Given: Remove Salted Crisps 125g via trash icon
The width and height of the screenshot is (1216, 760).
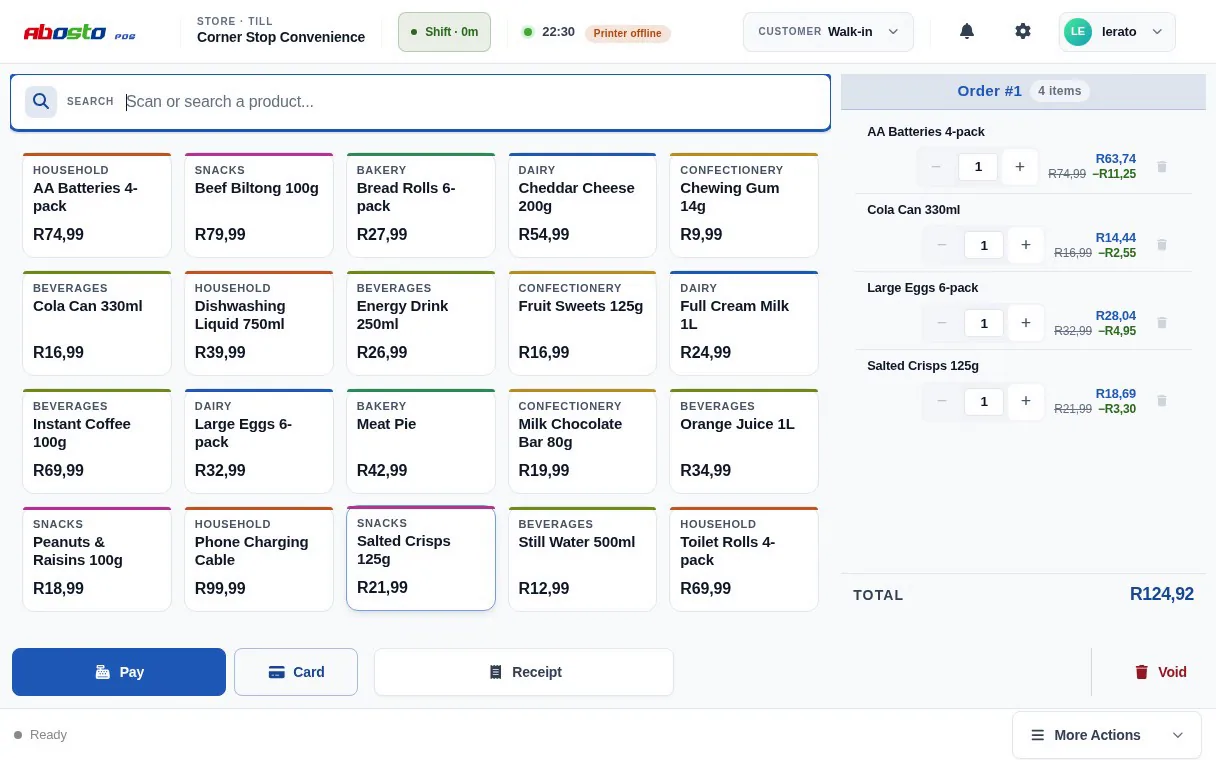Looking at the screenshot, I should pyautogui.click(x=1162, y=400).
